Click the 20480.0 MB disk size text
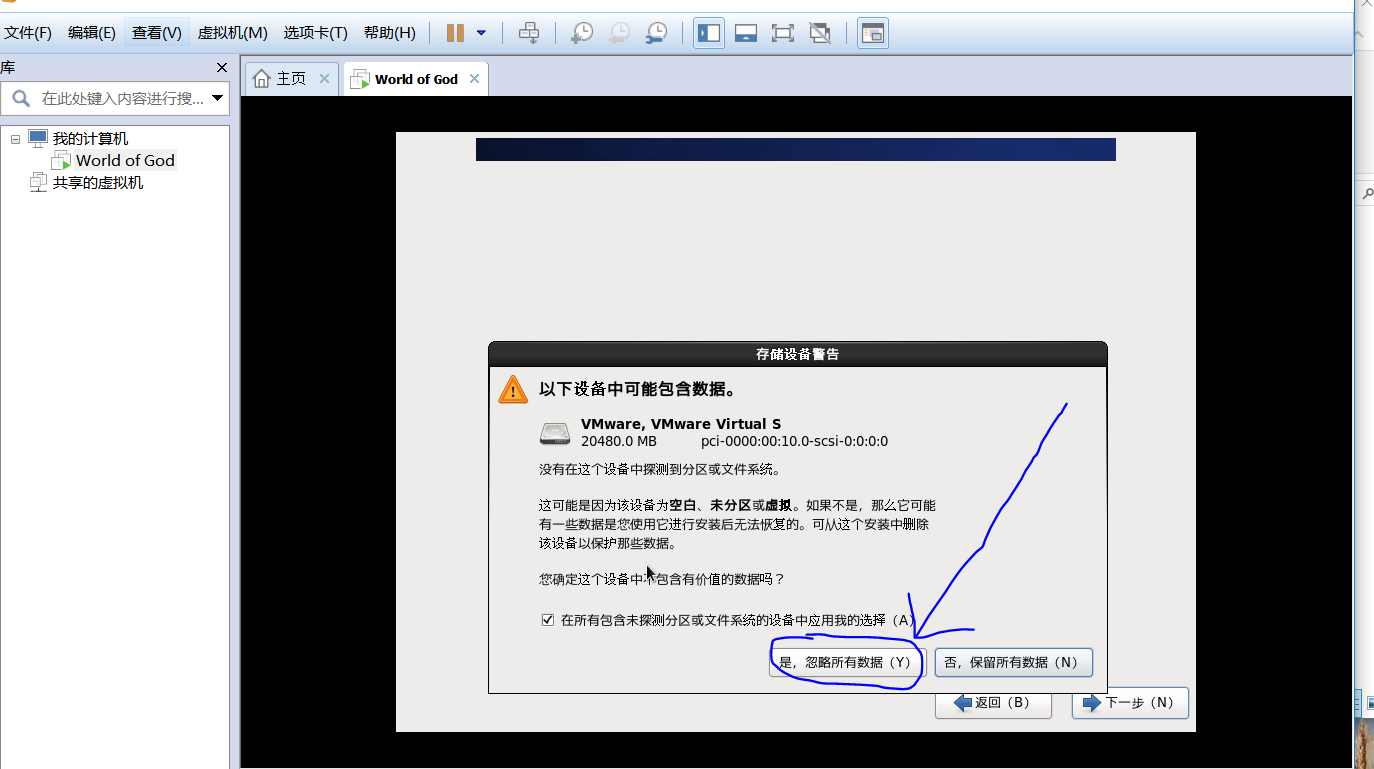Image resolution: width=1374 pixels, height=769 pixels. [619, 441]
